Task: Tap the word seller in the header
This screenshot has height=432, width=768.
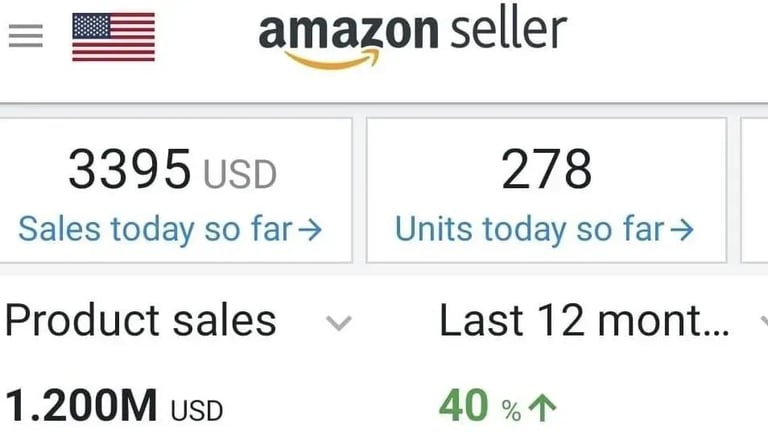Action: click(x=508, y=31)
